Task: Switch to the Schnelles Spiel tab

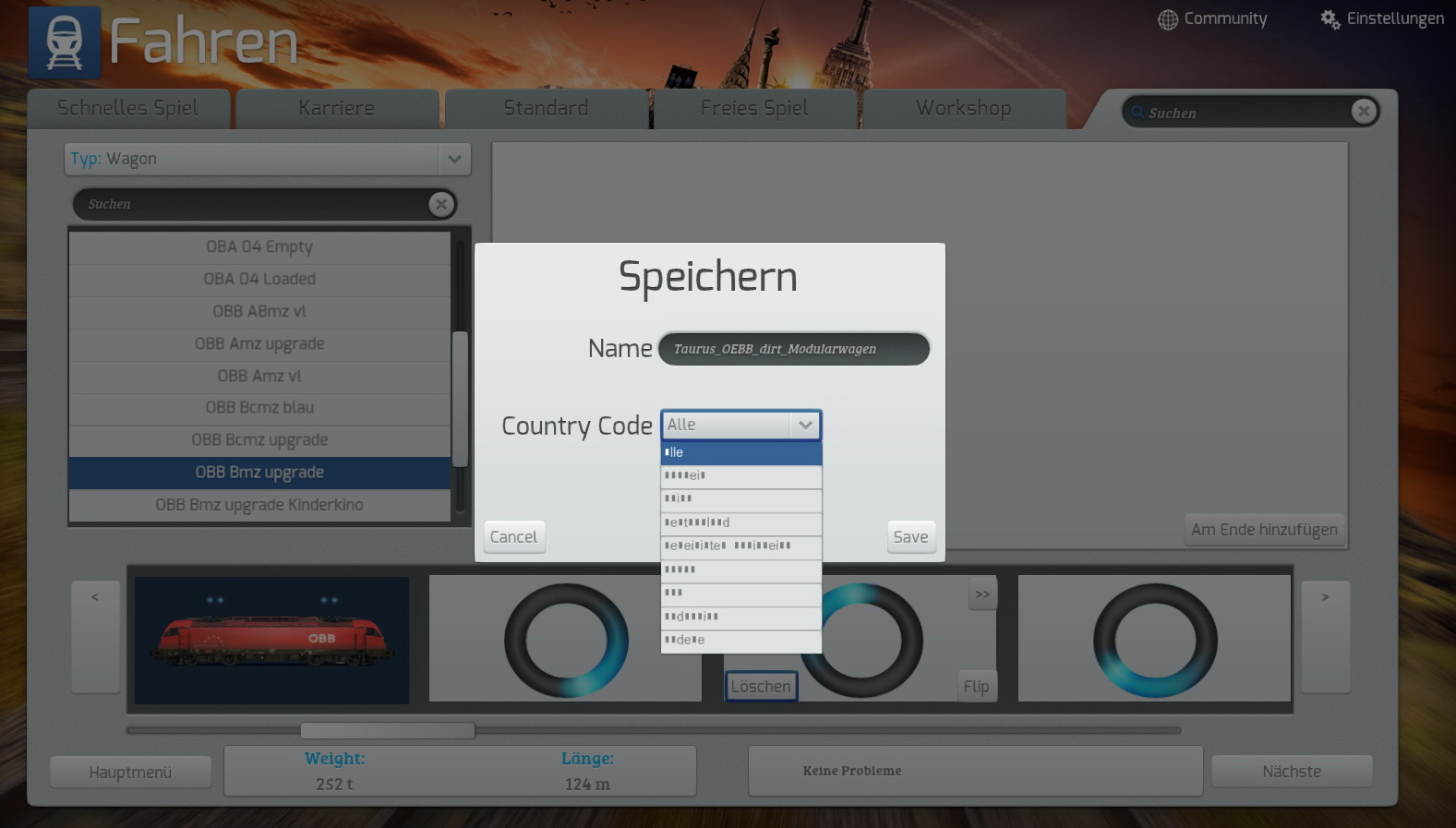Action: pos(128,108)
